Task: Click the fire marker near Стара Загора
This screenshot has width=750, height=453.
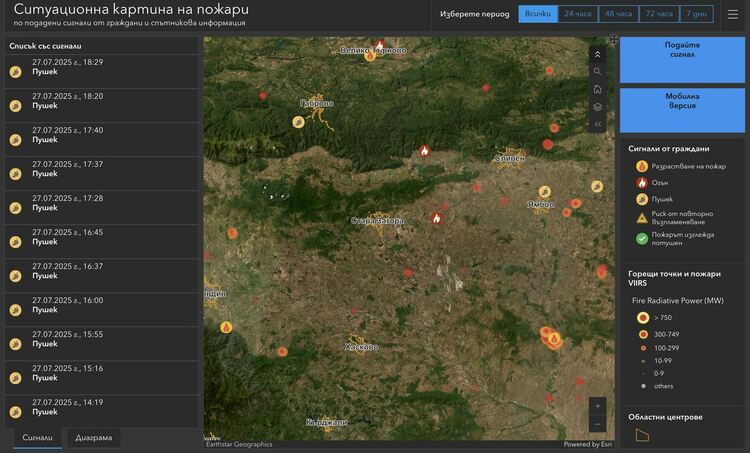Action: point(436,218)
